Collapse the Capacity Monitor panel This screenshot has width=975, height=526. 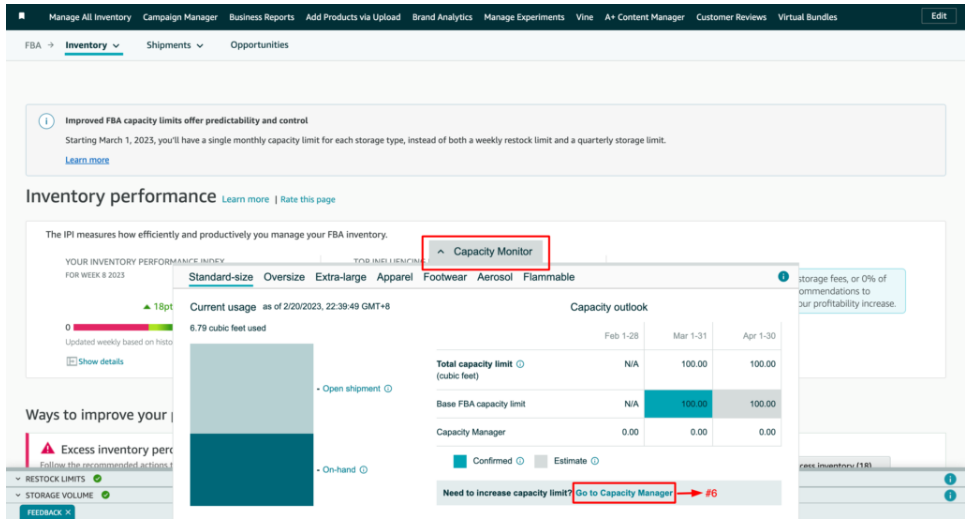pos(486,252)
